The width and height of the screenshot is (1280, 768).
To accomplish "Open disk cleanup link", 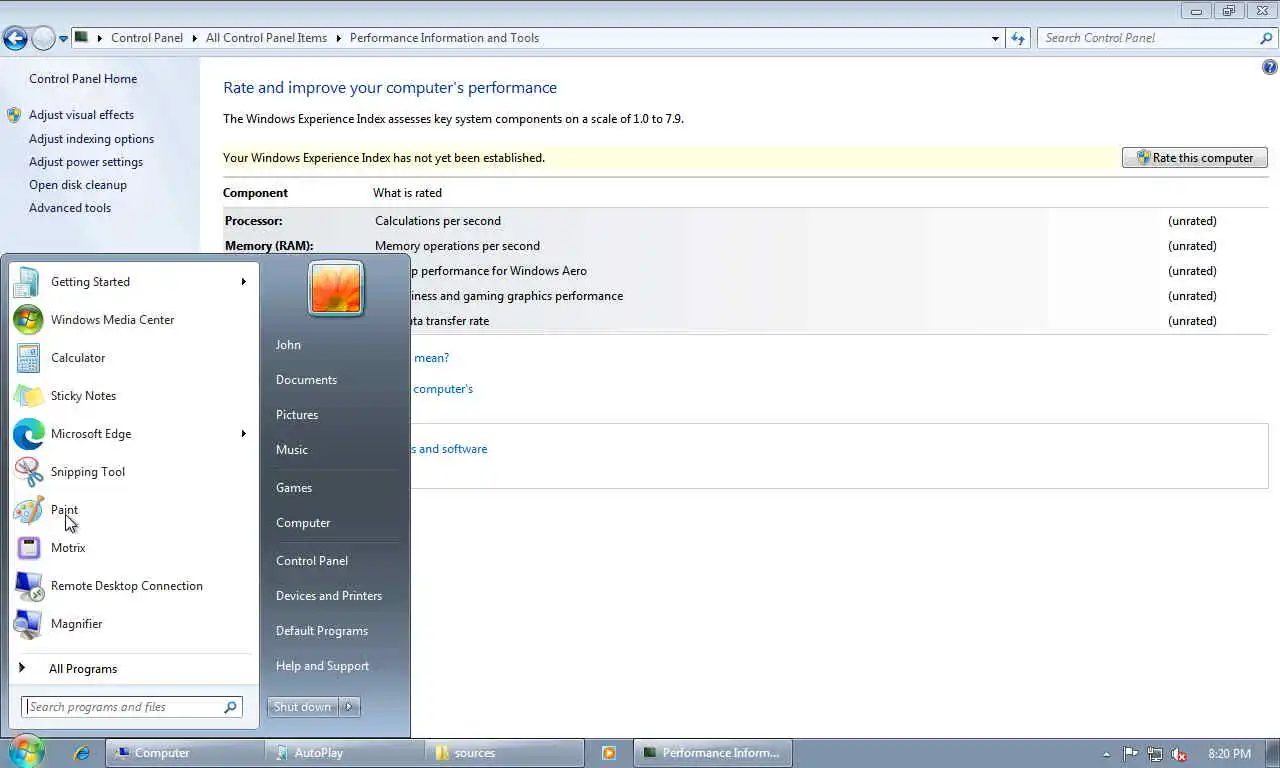I will [78, 185].
